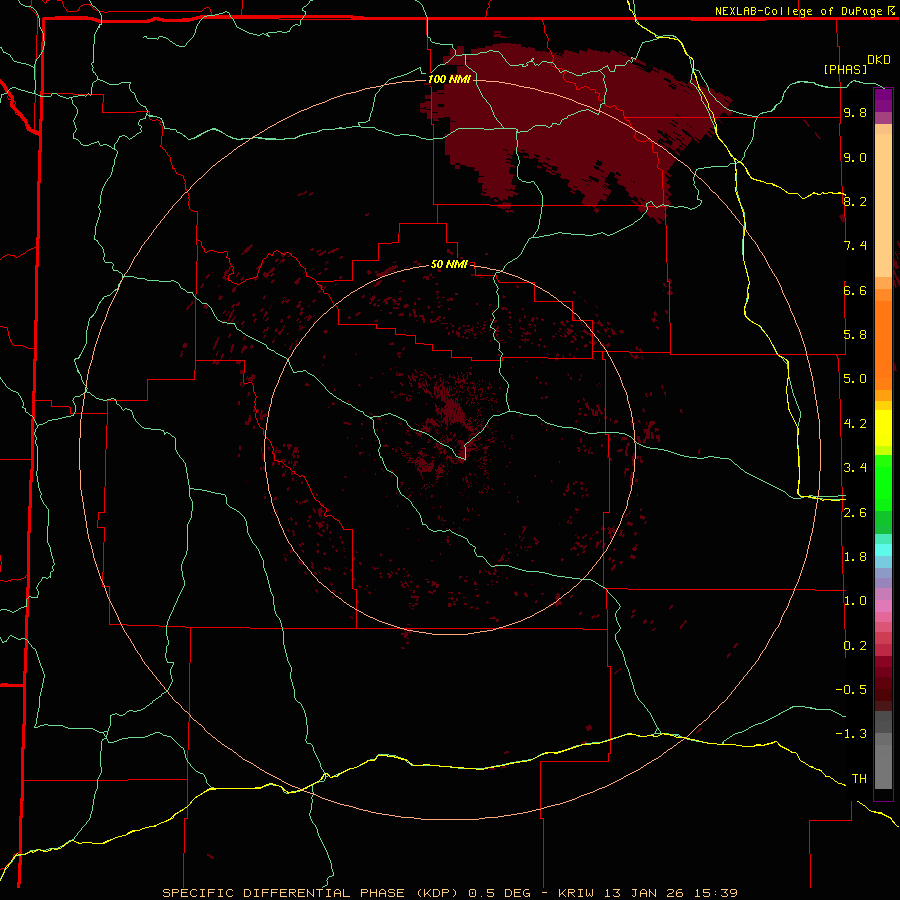Click the purple swatch at top of color bar

883,100
